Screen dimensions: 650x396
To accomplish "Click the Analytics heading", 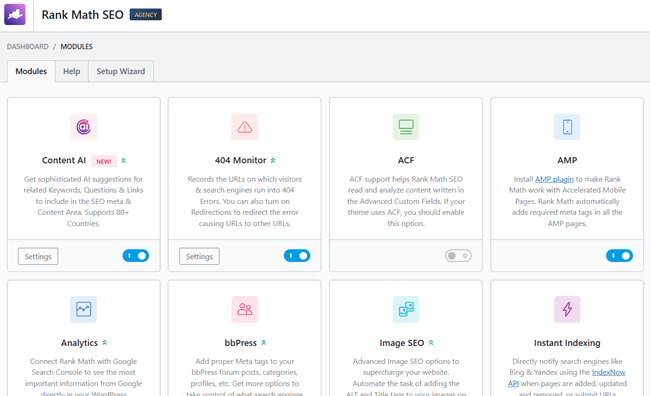I will click(x=79, y=343).
